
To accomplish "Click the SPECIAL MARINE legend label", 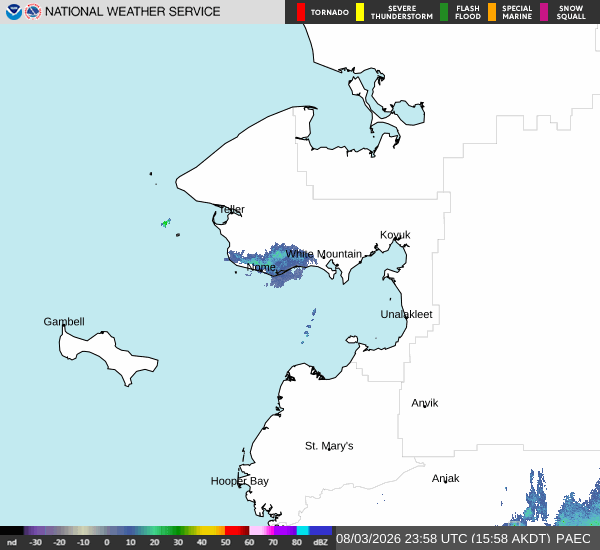I will [x=517, y=12].
